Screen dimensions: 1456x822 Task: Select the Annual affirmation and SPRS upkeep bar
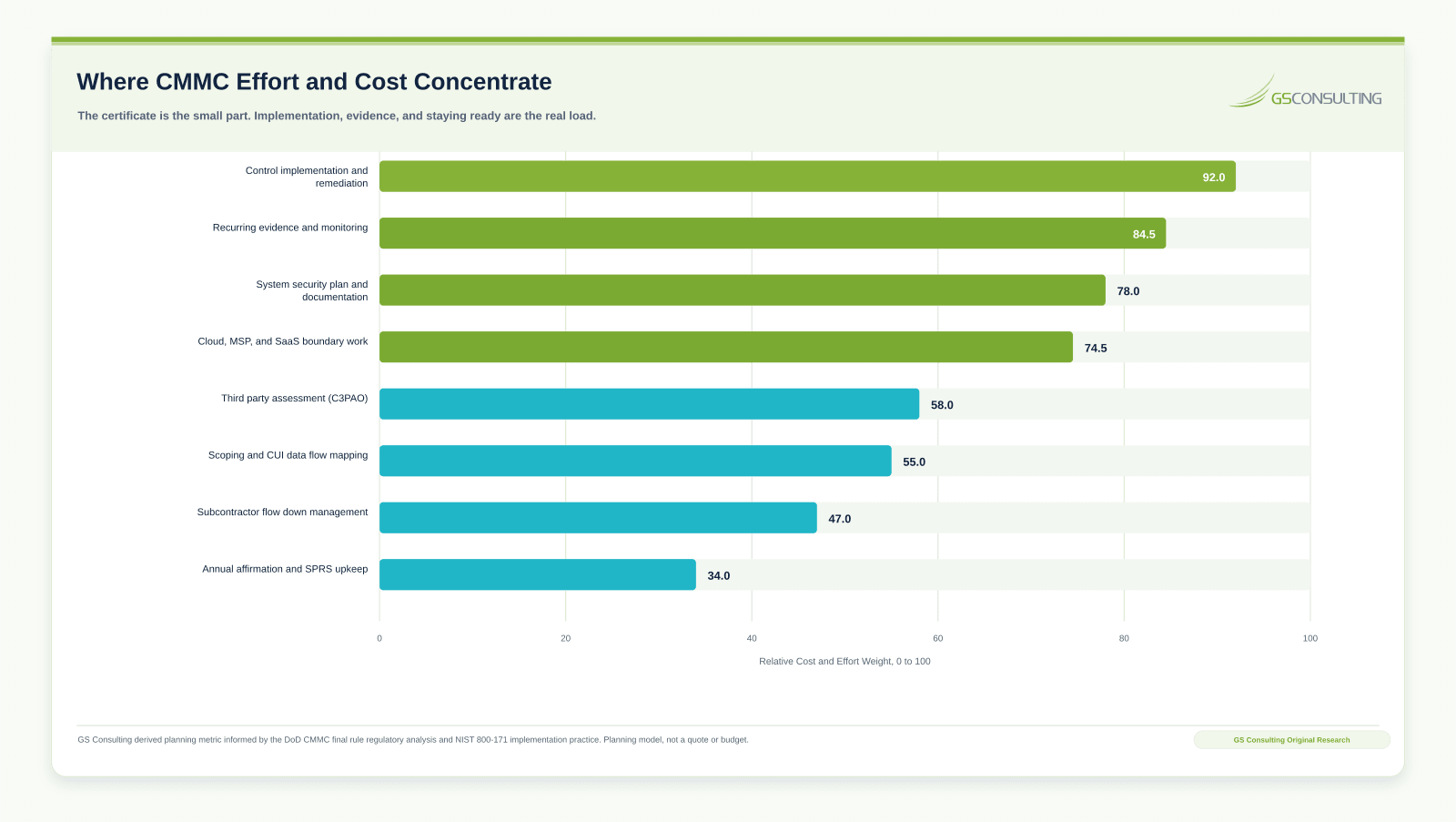click(x=538, y=574)
